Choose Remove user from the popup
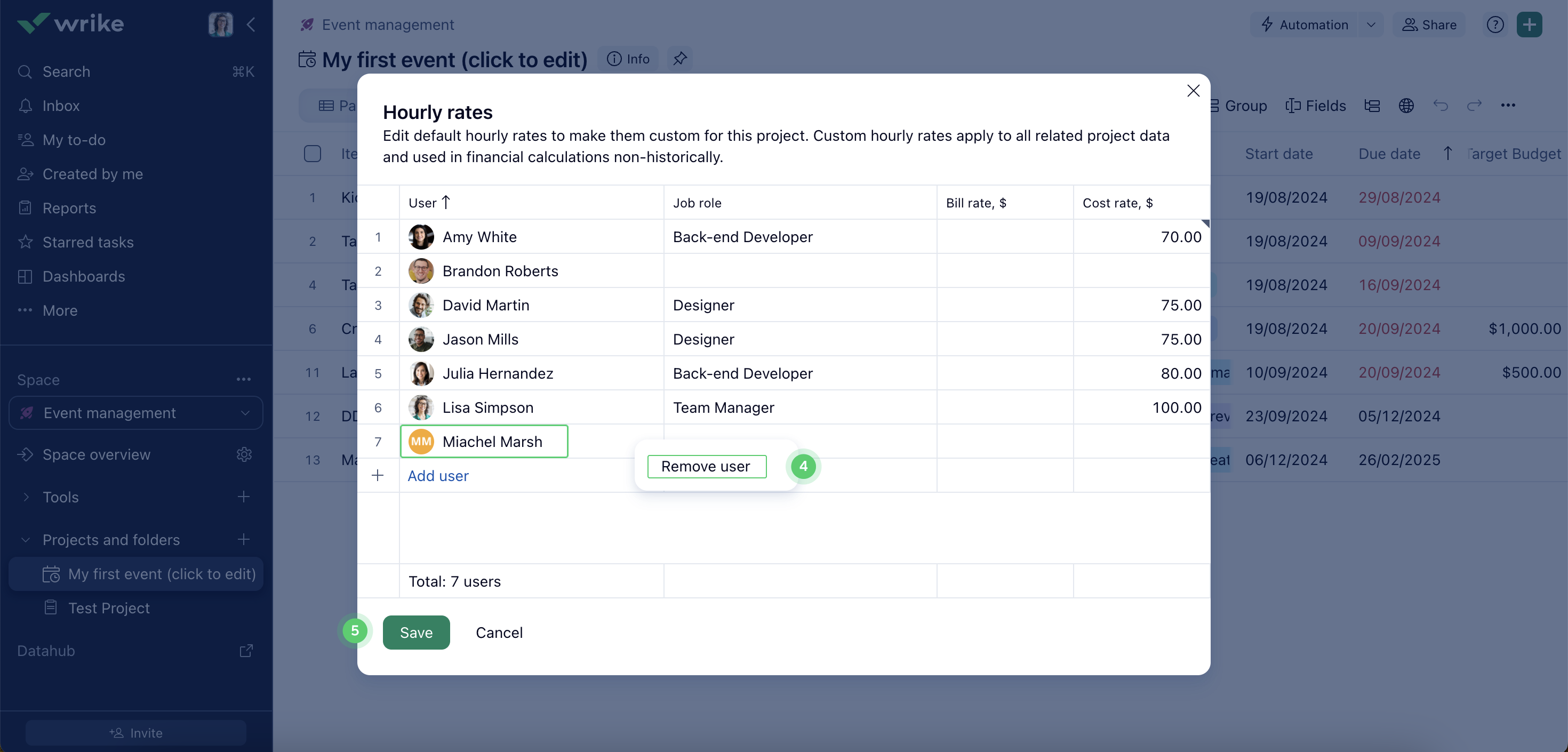Viewport: 1568px width, 752px height. [706, 467]
